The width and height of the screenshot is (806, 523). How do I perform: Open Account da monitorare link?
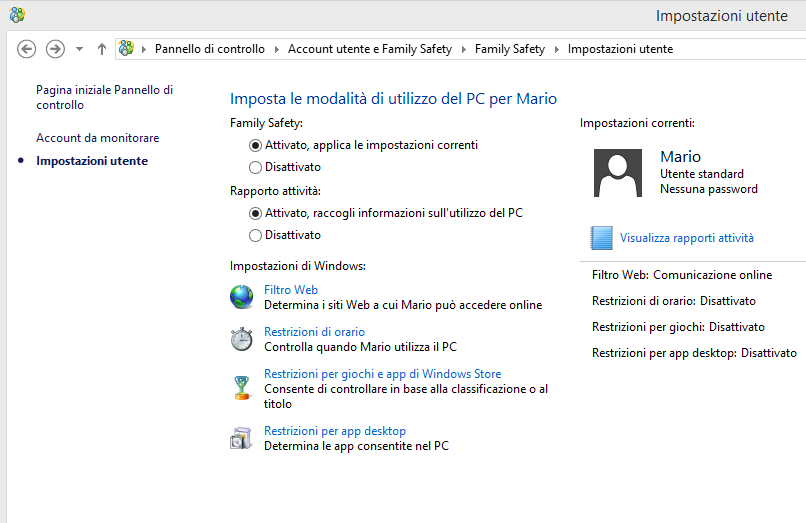pyautogui.click(x=98, y=138)
